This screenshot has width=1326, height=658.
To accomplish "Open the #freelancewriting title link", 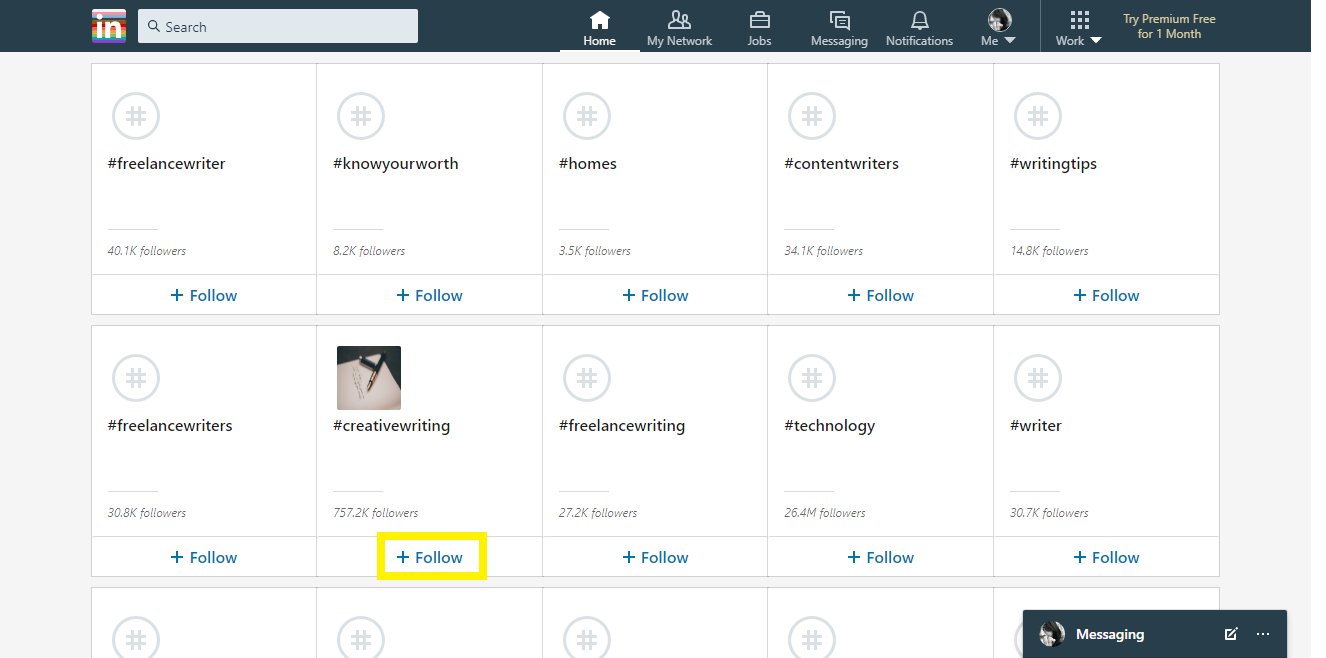I will coord(621,426).
